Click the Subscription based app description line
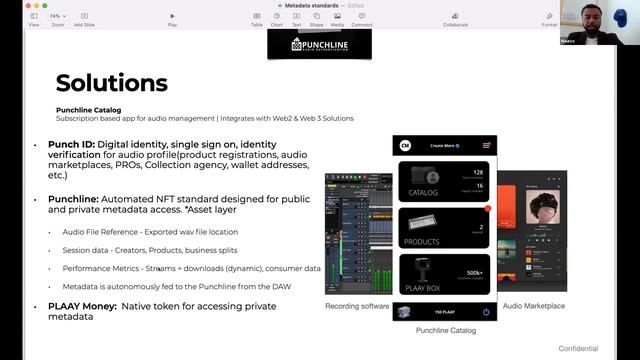Screen dimensions: 640x360 (x=204, y=118)
